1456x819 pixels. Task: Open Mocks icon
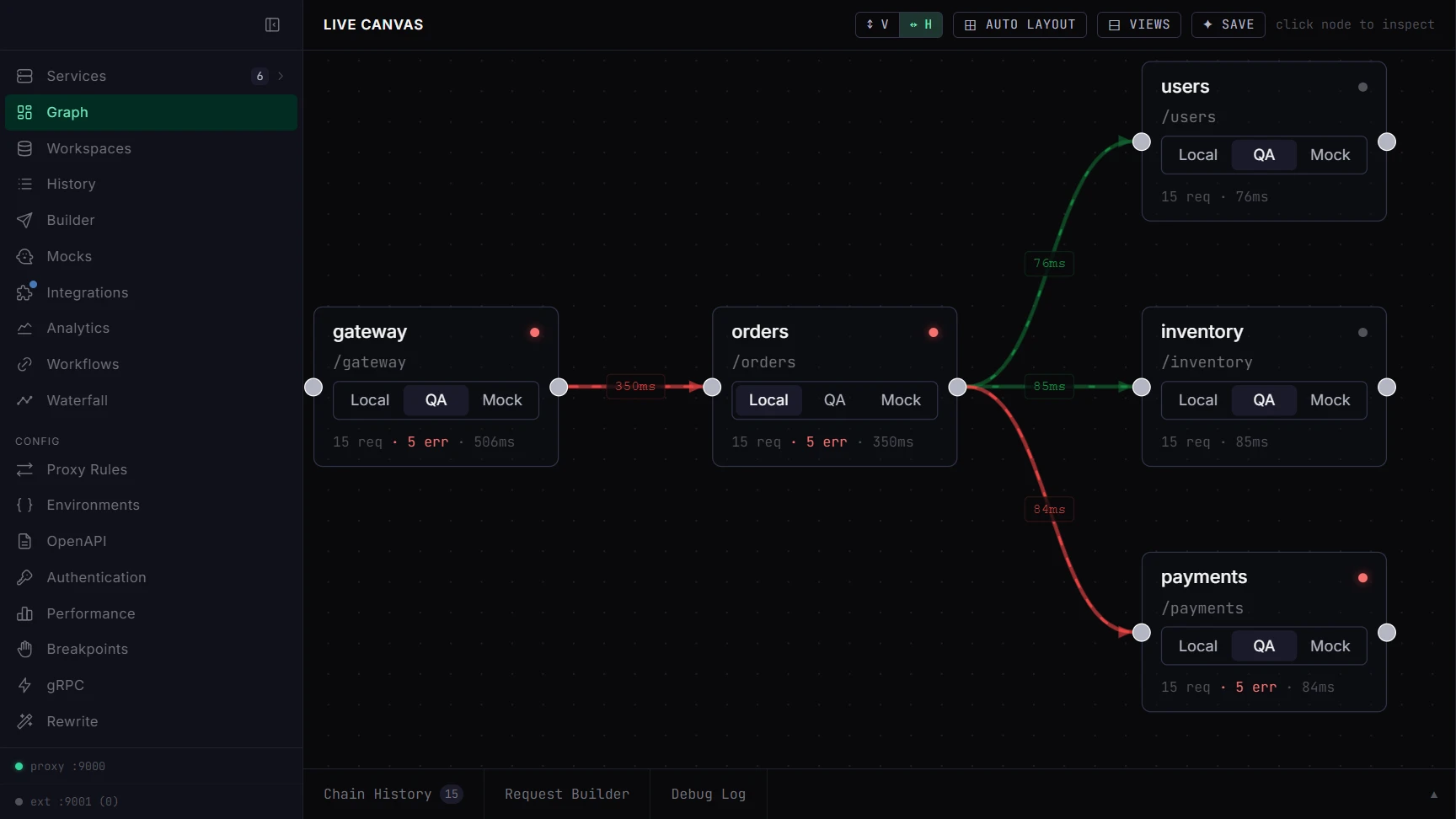(x=24, y=256)
